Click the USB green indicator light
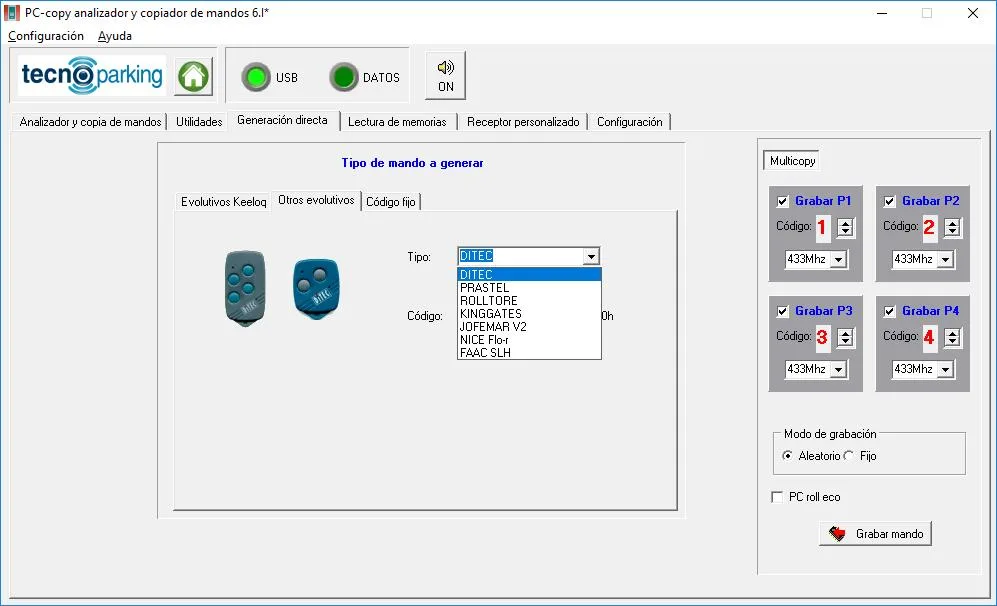Screen dimensions: 997x606 (x=256, y=78)
